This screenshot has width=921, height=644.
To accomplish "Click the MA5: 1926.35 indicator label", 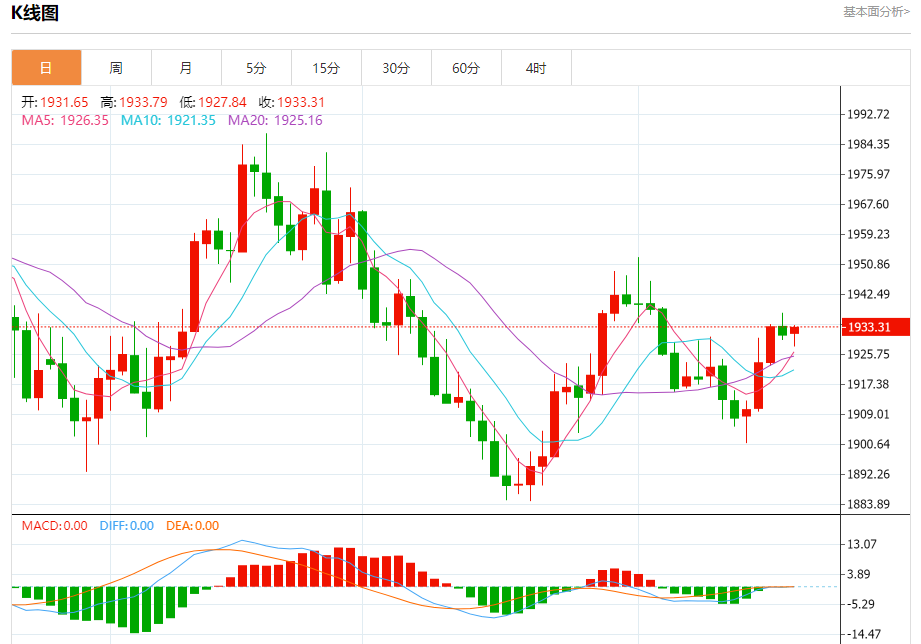I will click(x=65, y=120).
